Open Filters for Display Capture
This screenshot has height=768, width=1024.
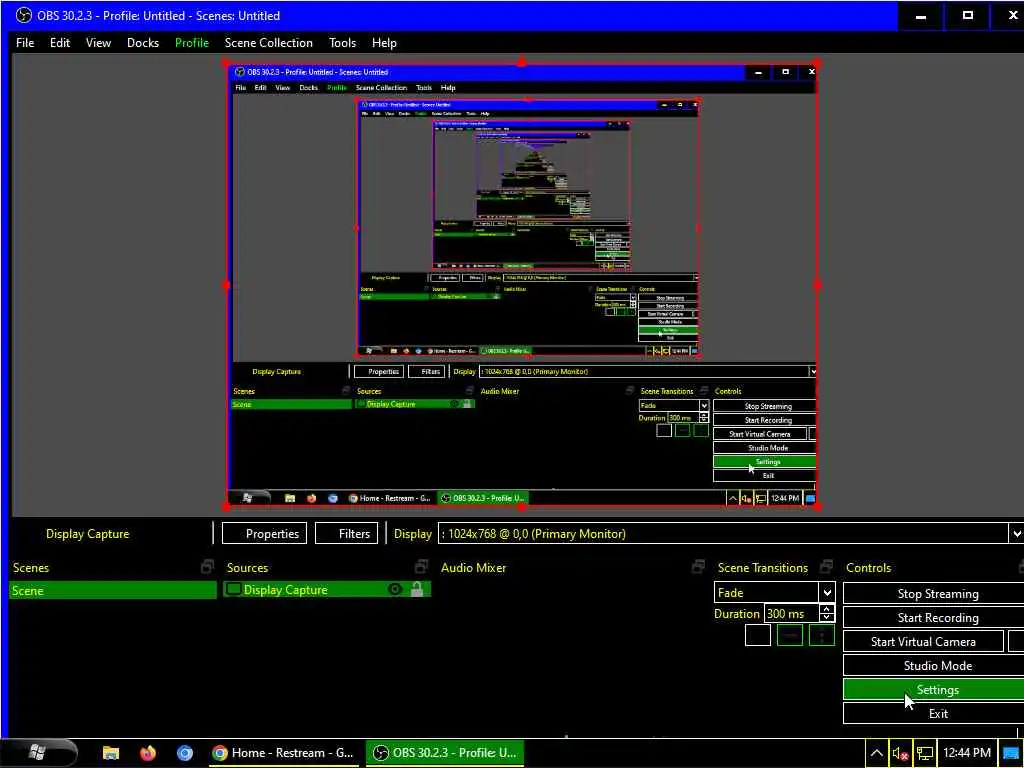coord(347,534)
